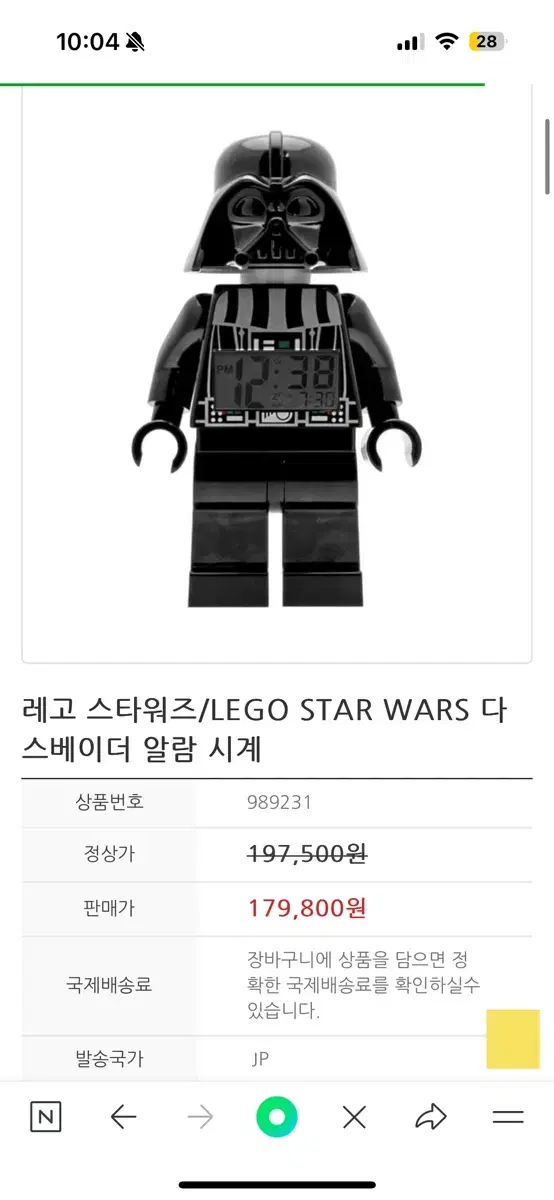Tap the product number 989231
This screenshot has height=1200, width=554.
tap(280, 801)
